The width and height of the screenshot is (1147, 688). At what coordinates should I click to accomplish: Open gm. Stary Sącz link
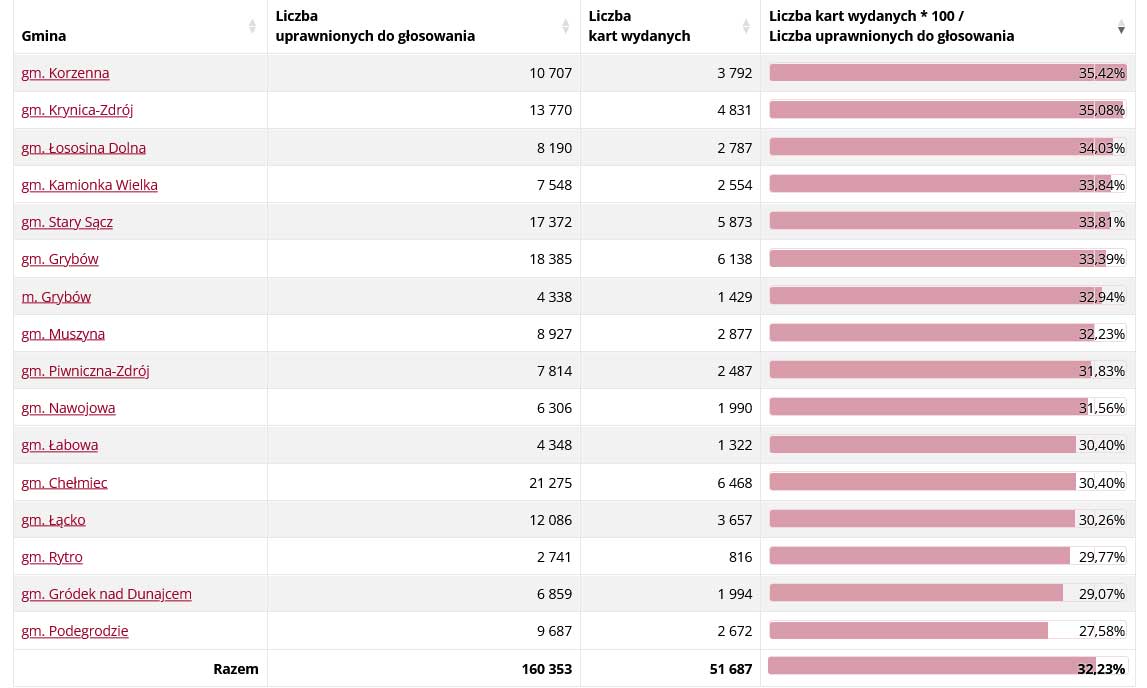67,222
